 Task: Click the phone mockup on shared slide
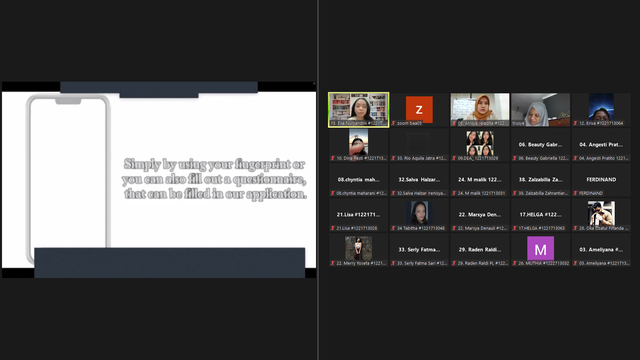coord(68,176)
